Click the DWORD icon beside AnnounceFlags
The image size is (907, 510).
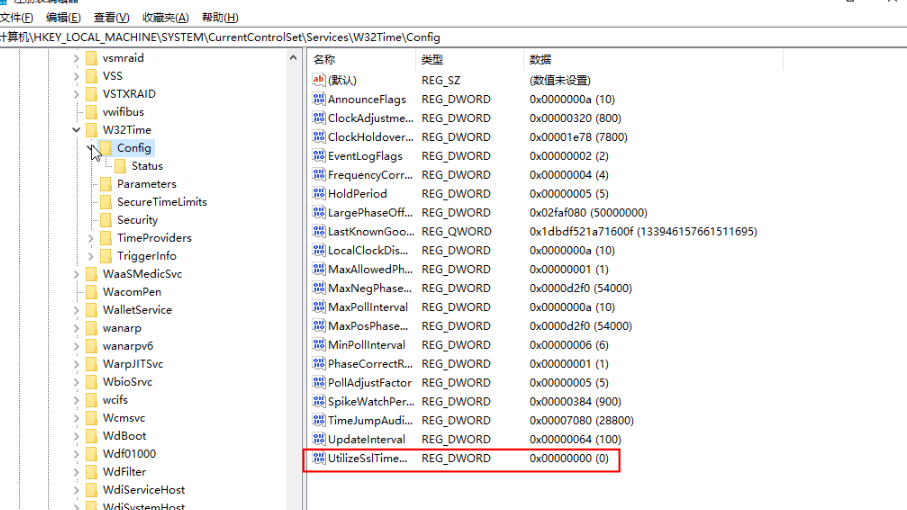point(319,99)
